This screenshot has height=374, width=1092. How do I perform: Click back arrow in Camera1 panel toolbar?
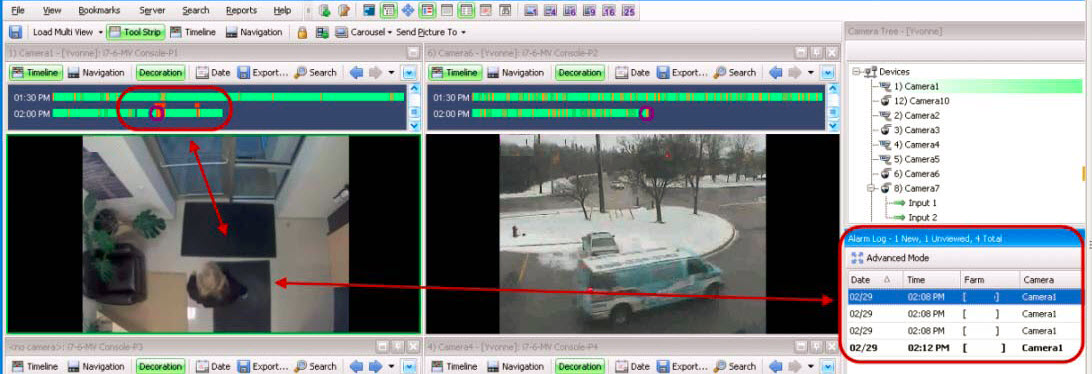pos(356,72)
